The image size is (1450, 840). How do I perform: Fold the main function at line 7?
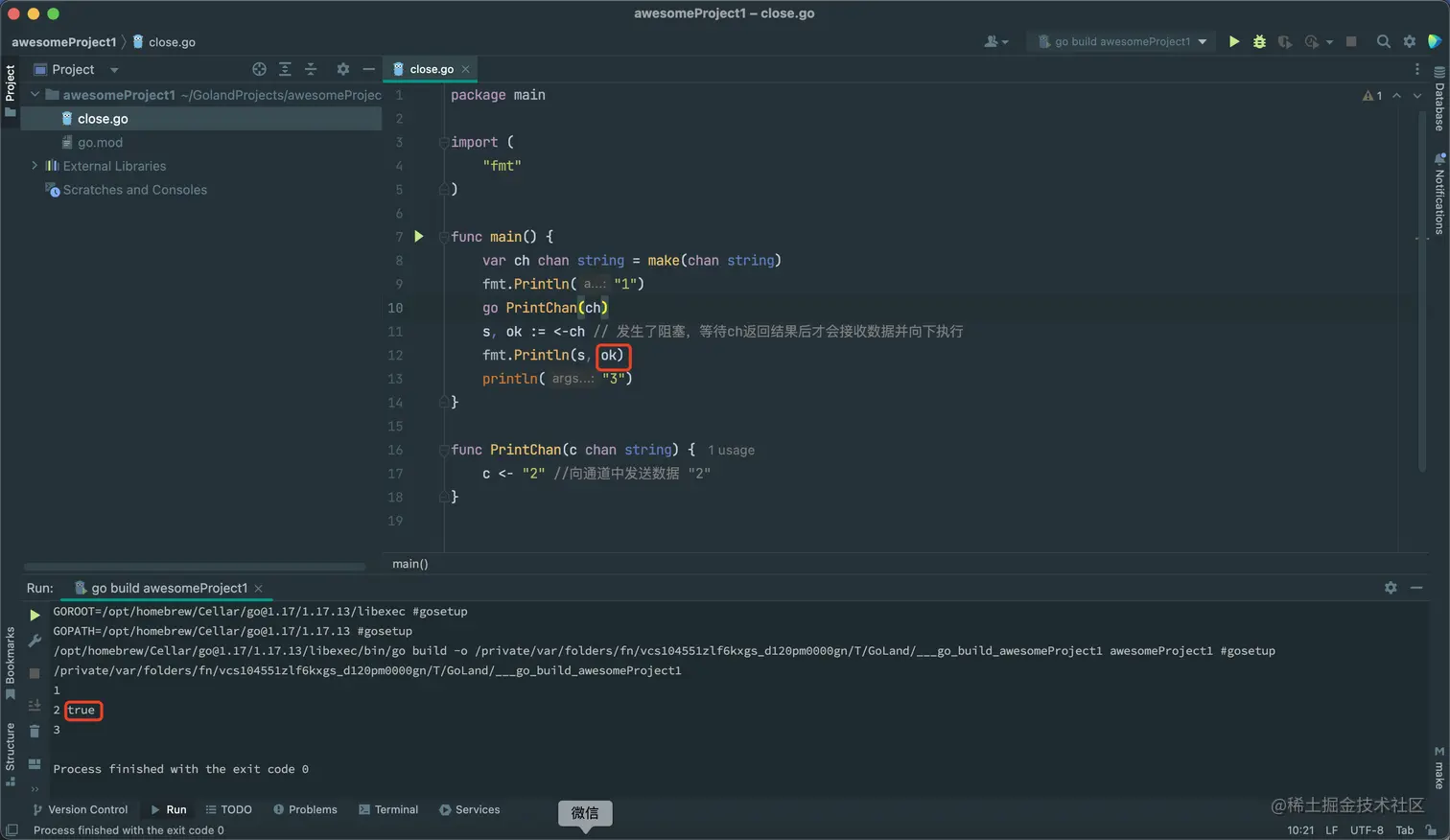(x=444, y=237)
